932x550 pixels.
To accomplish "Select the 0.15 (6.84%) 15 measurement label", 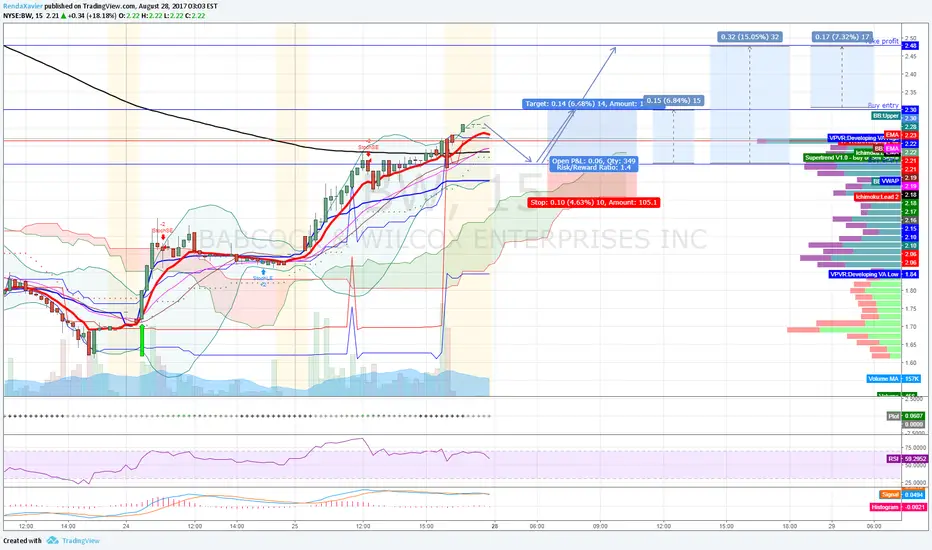I will point(673,100).
